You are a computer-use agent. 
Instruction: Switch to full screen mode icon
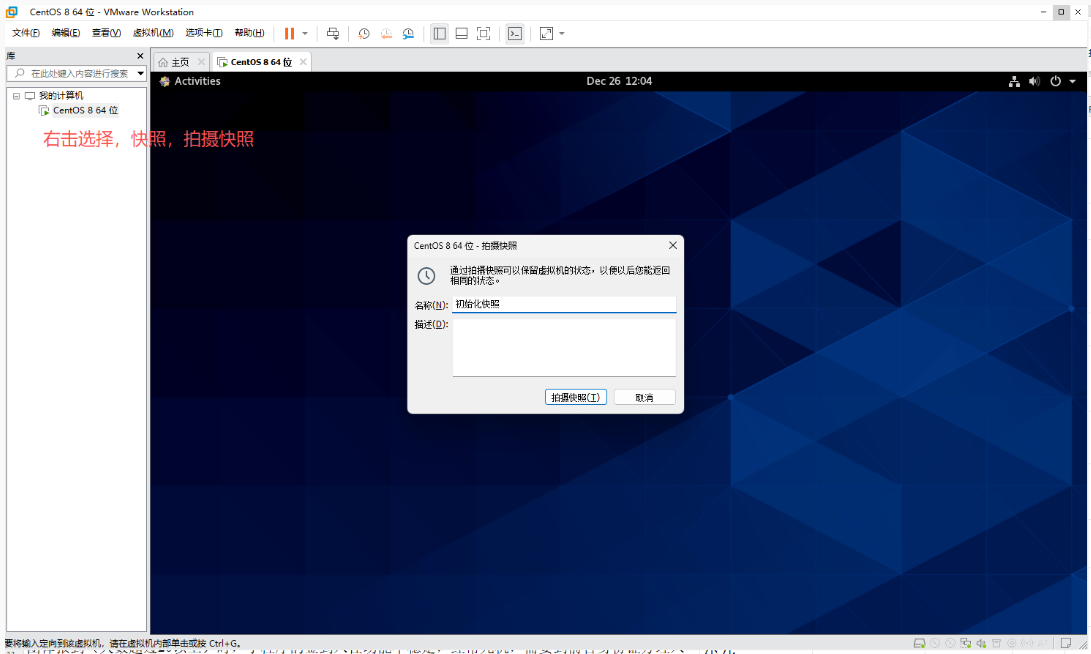(x=484, y=33)
